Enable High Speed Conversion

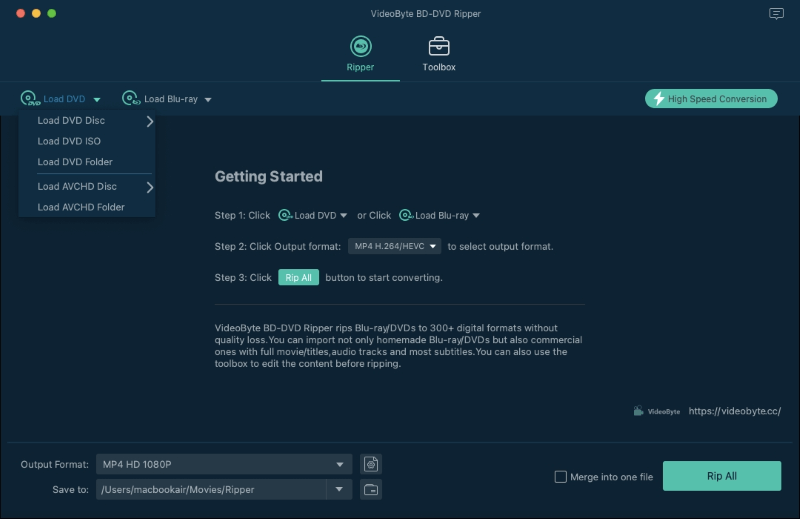click(711, 98)
